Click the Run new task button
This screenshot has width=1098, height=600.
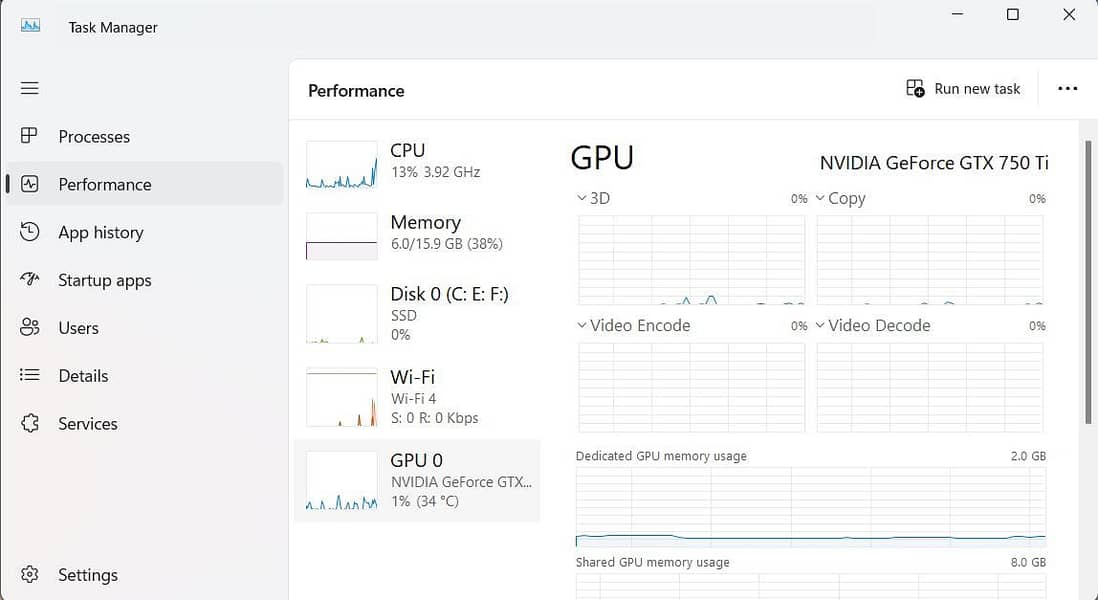tap(963, 89)
